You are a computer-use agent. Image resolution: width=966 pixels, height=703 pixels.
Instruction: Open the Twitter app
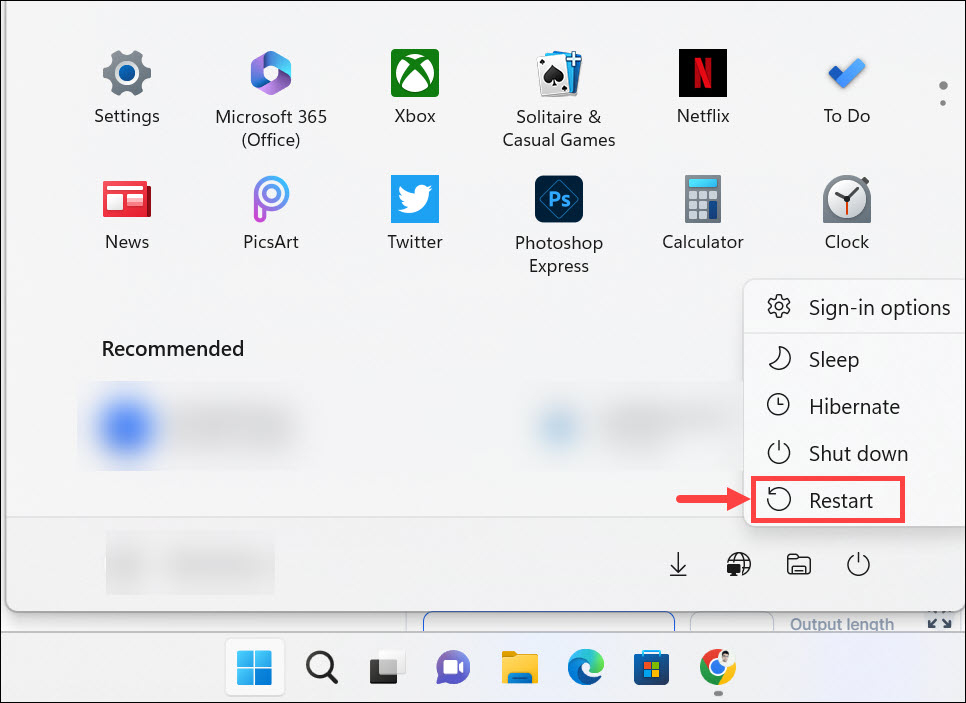pos(415,213)
